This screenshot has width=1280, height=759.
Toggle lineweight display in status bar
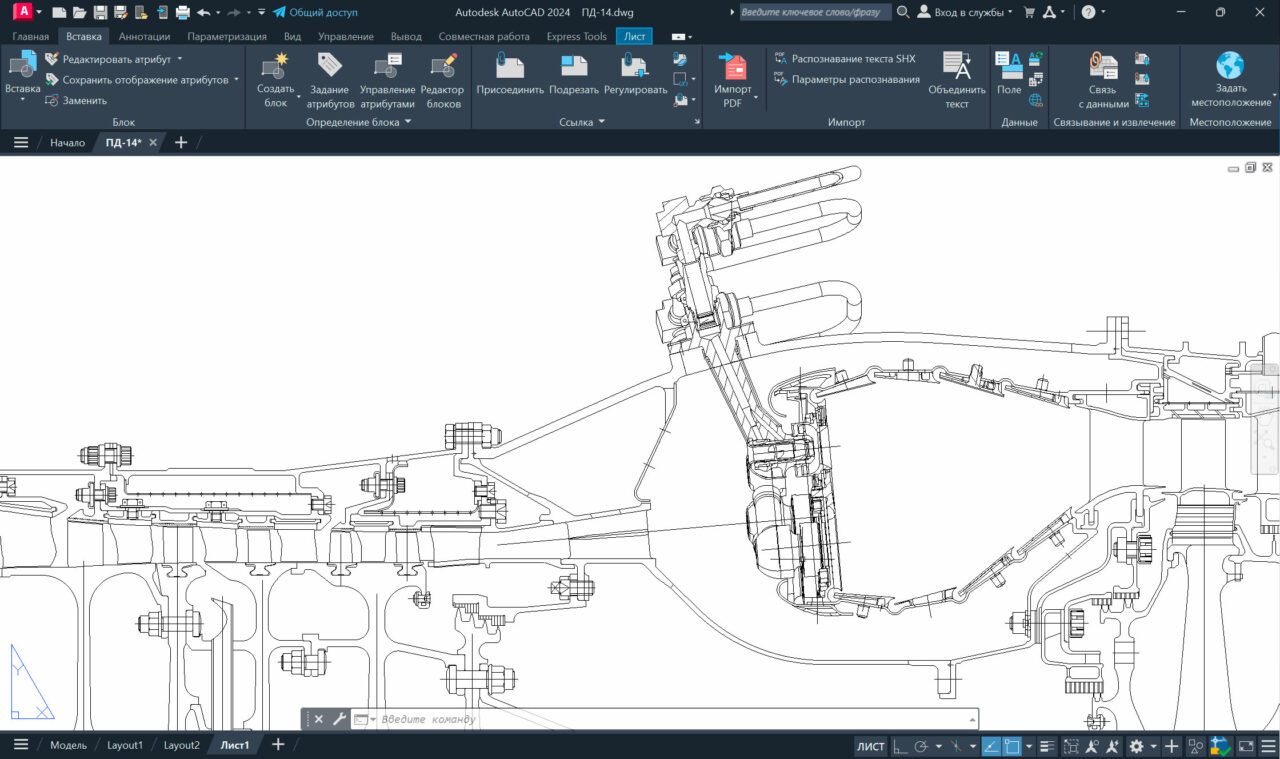(1047, 746)
